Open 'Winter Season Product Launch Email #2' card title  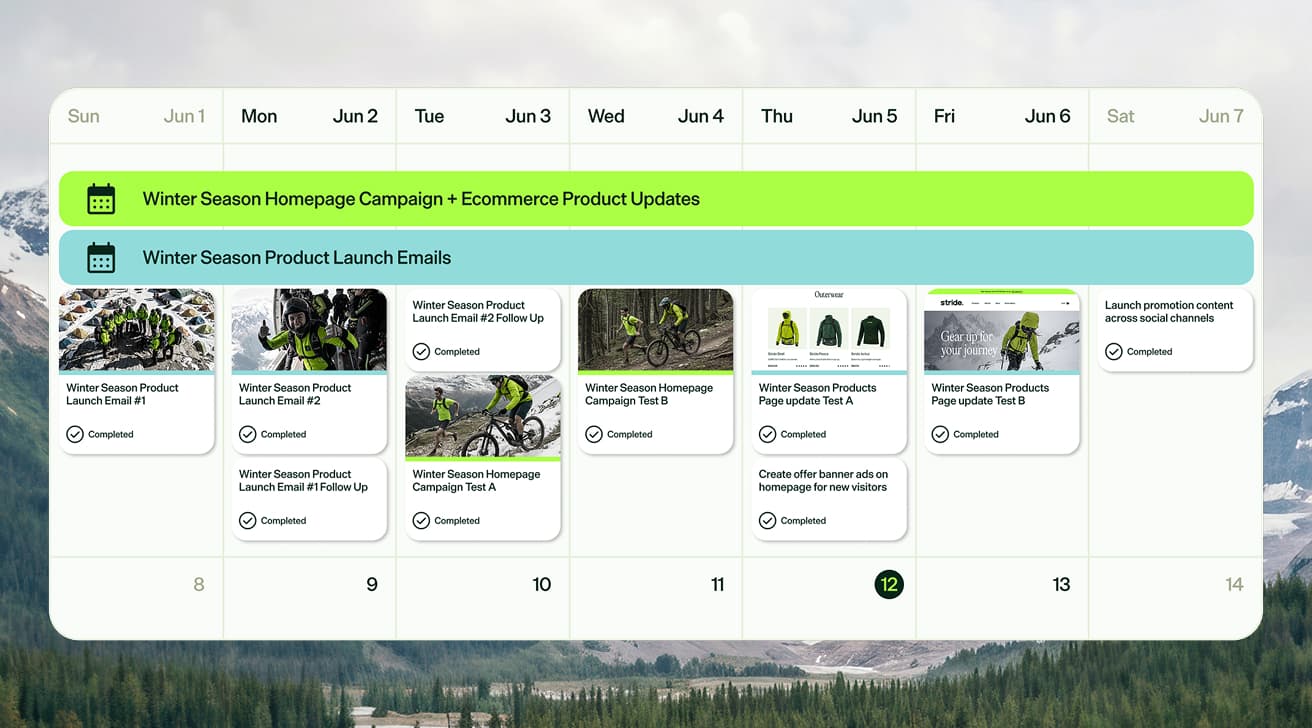tap(296, 394)
